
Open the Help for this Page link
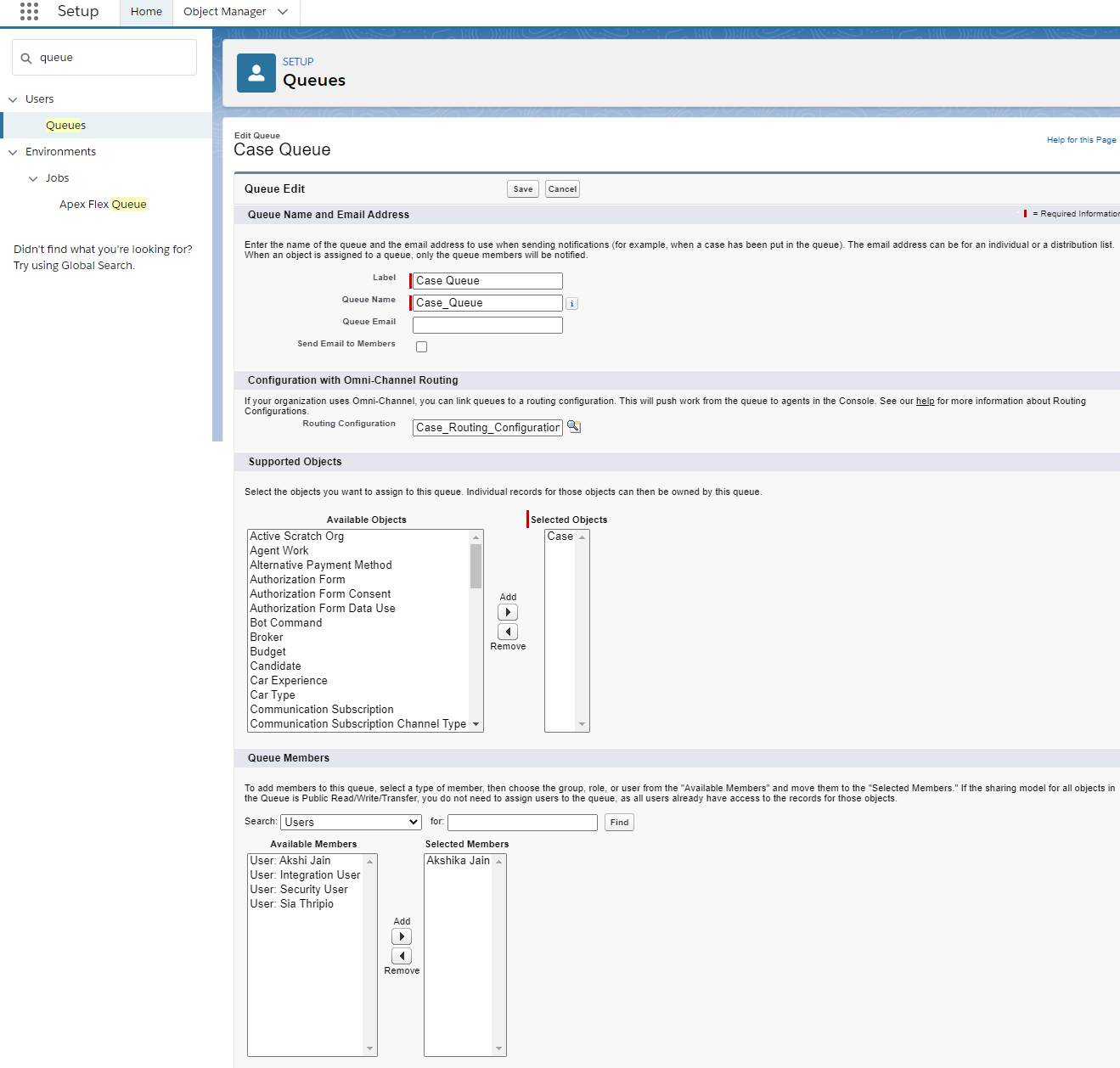tap(1081, 140)
